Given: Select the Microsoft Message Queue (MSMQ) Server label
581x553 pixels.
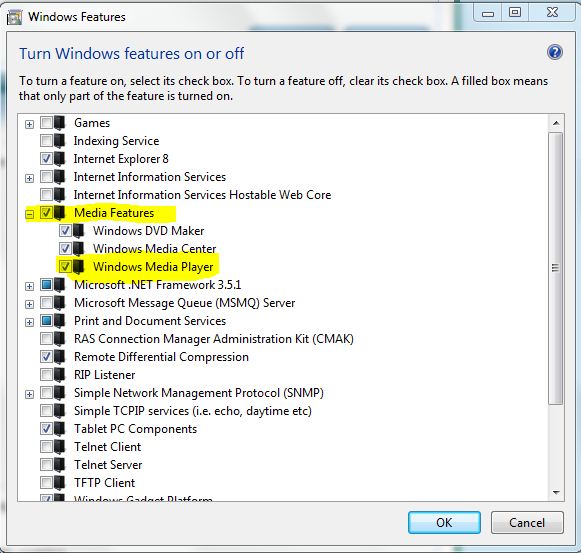Looking at the screenshot, I should click(185, 303).
